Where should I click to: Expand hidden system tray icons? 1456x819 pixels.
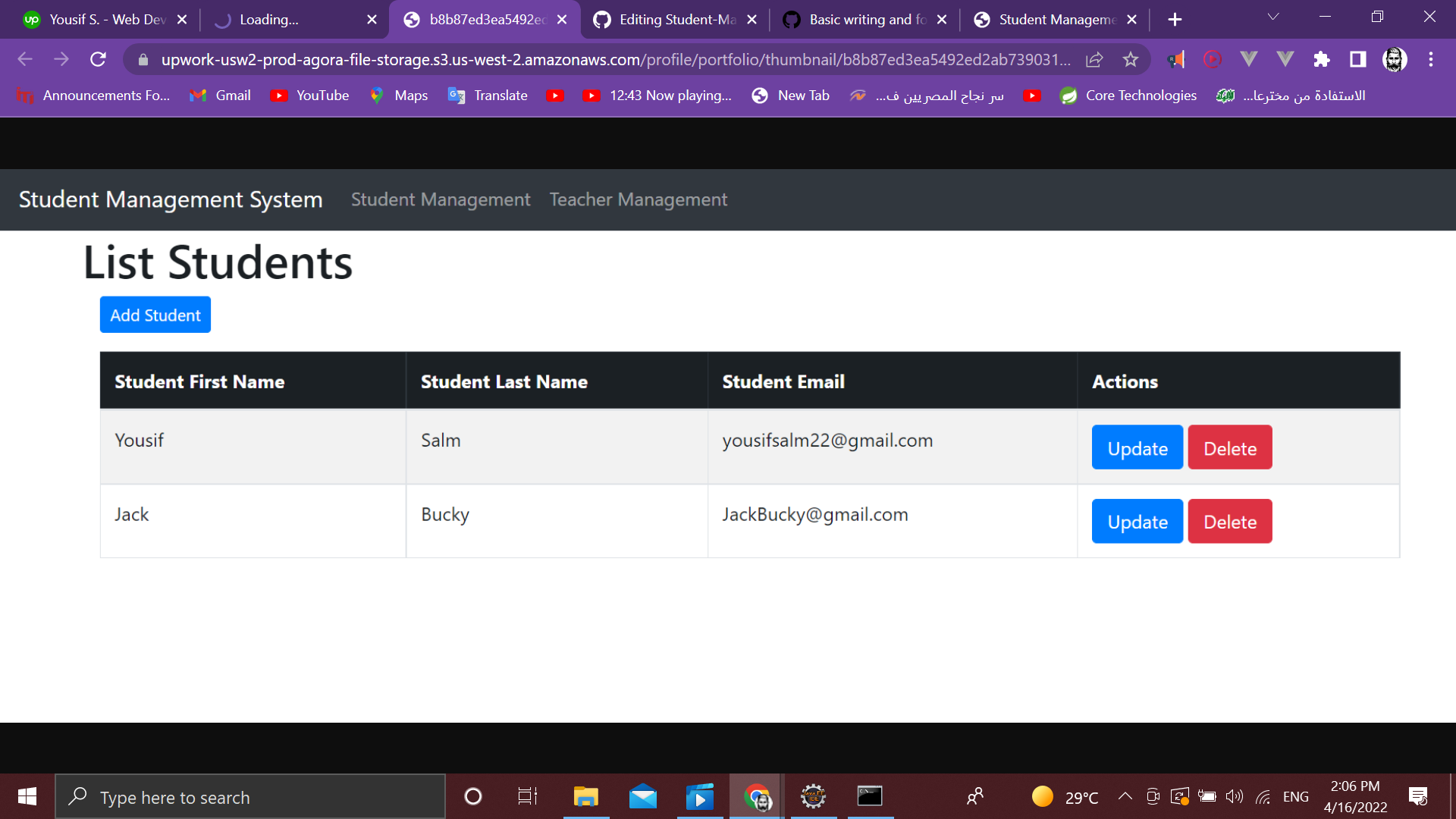pos(1125,796)
